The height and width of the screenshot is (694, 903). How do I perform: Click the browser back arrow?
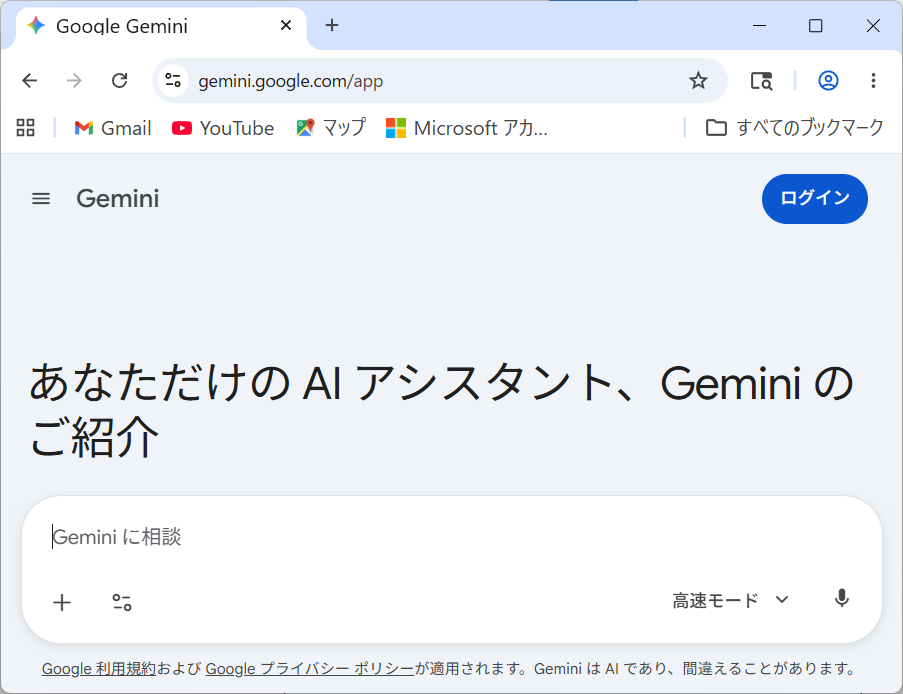pyautogui.click(x=29, y=81)
